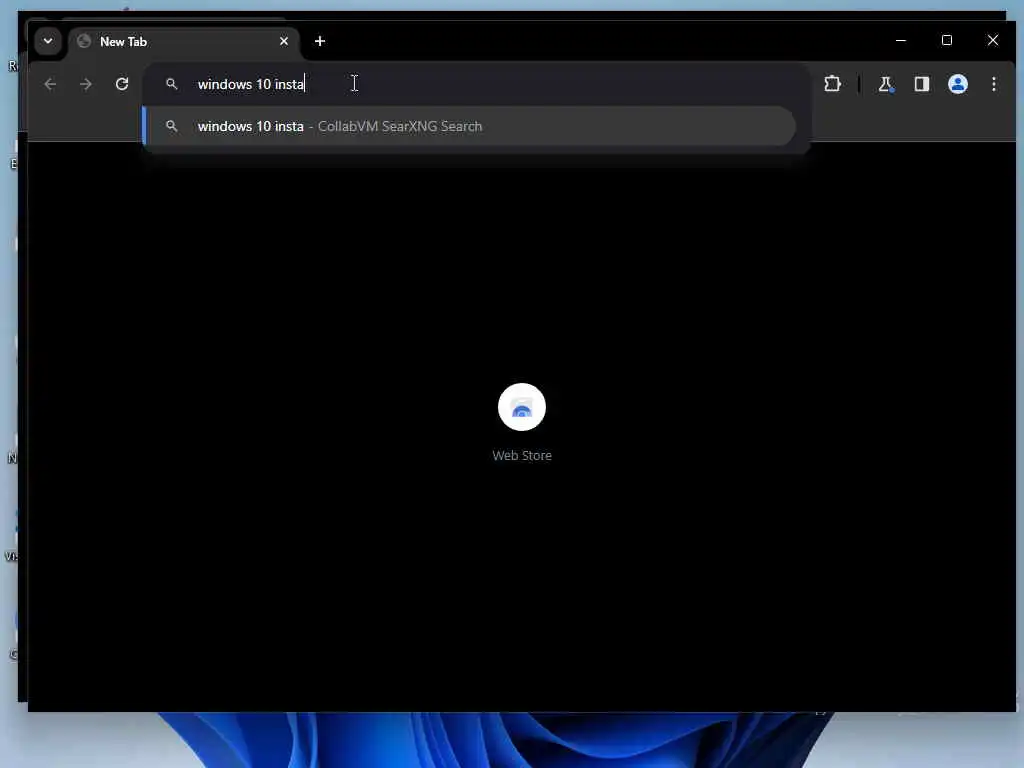Select the New Tab tab
Image resolution: width=1024 pixels, height=768 pixels.
pyautogui.click(x=184, y=42)
